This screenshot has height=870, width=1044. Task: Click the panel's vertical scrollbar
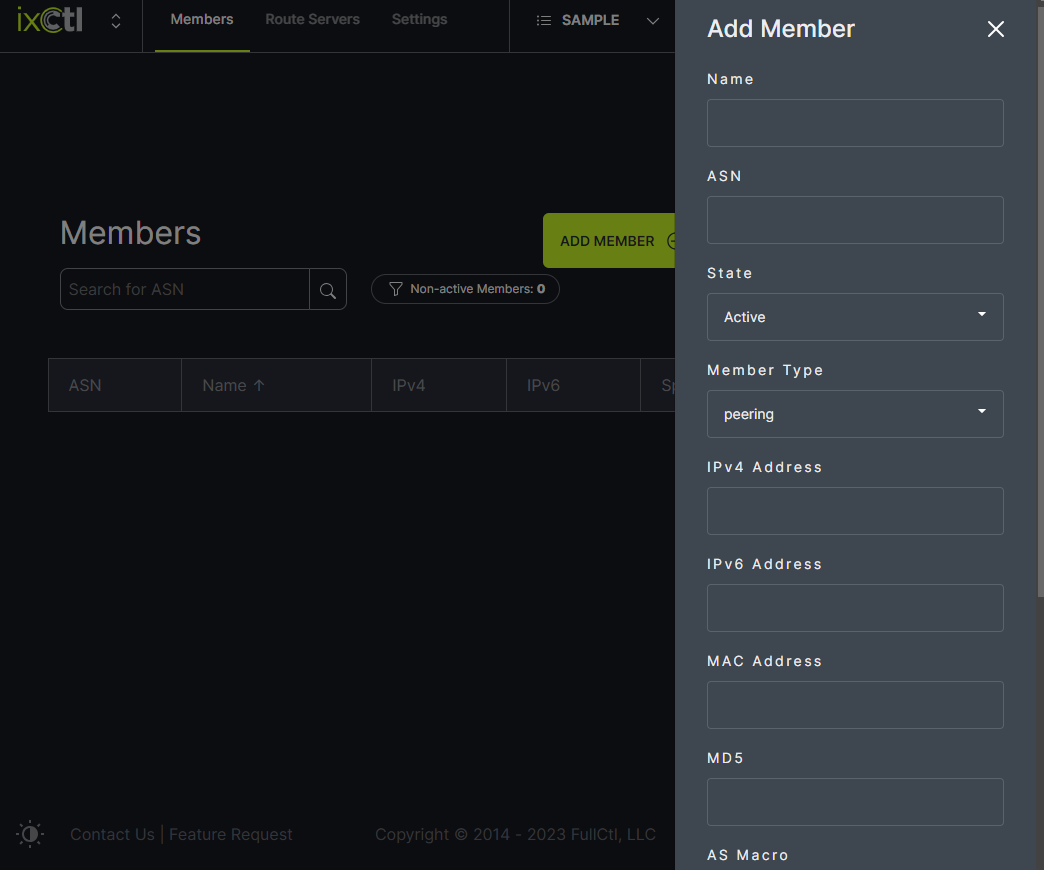coord(1039,300)
